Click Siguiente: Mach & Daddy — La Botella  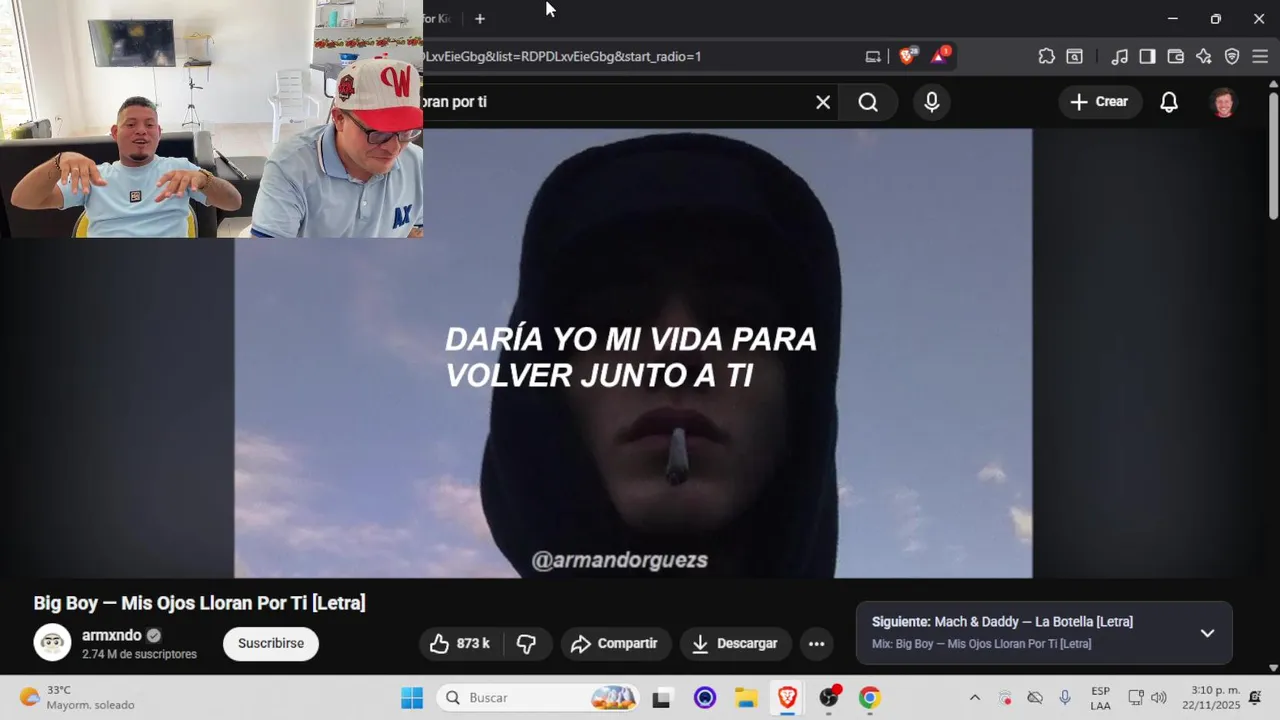pos(1002,622)
